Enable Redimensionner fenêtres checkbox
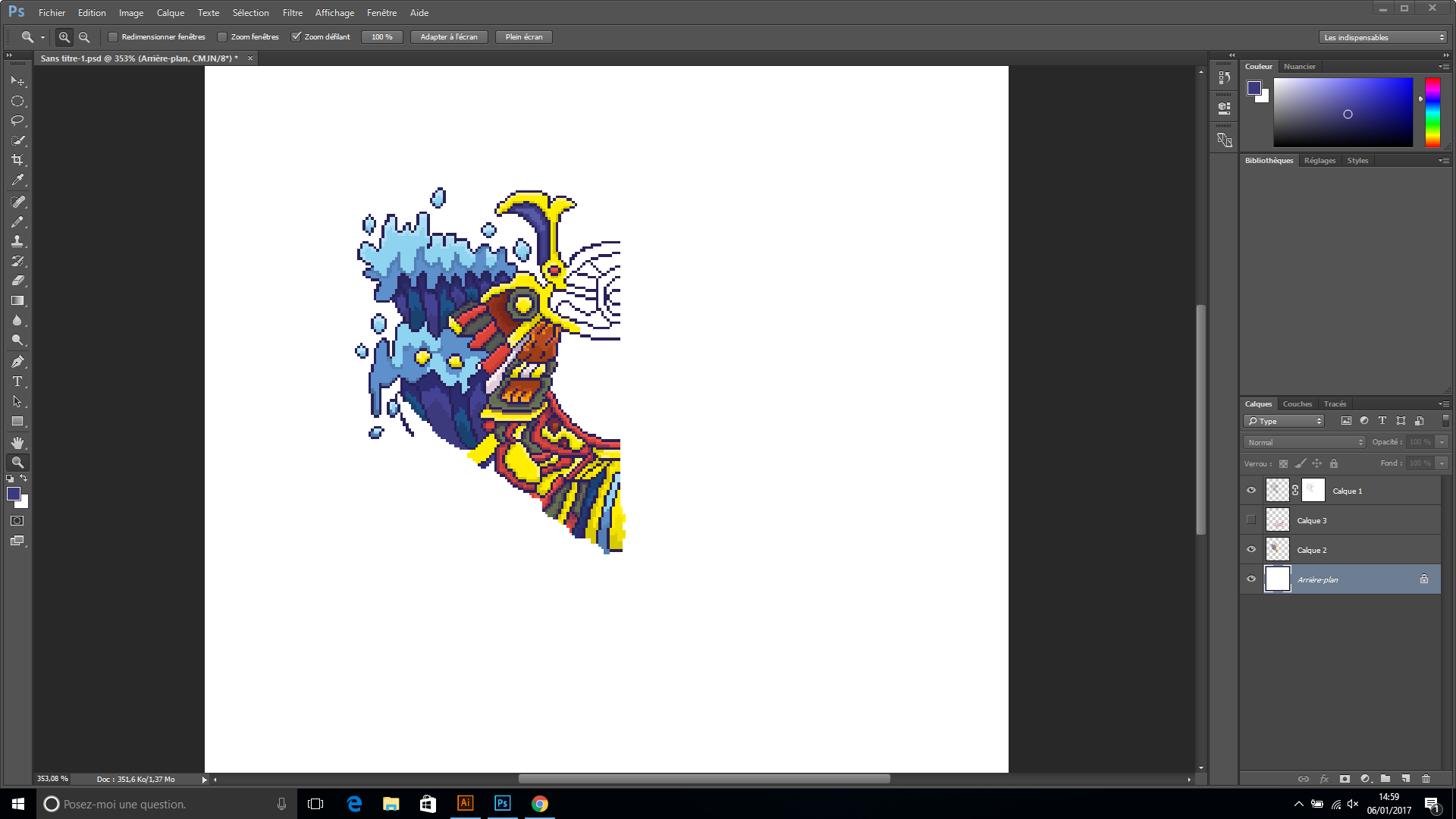This screenshot has height=819, width=1456. (113, 37)
